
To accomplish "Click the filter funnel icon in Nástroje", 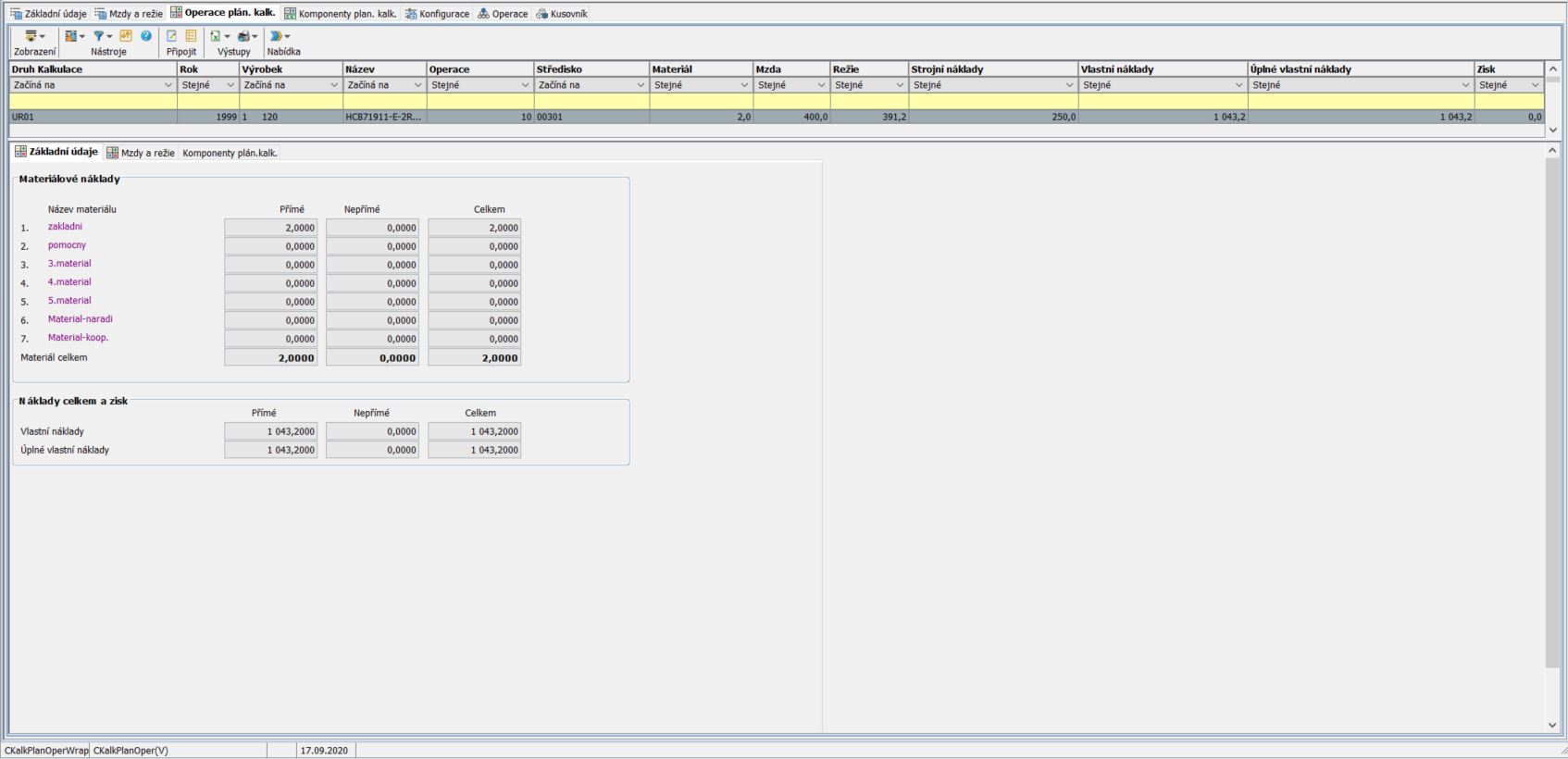I will coord(100,36).
